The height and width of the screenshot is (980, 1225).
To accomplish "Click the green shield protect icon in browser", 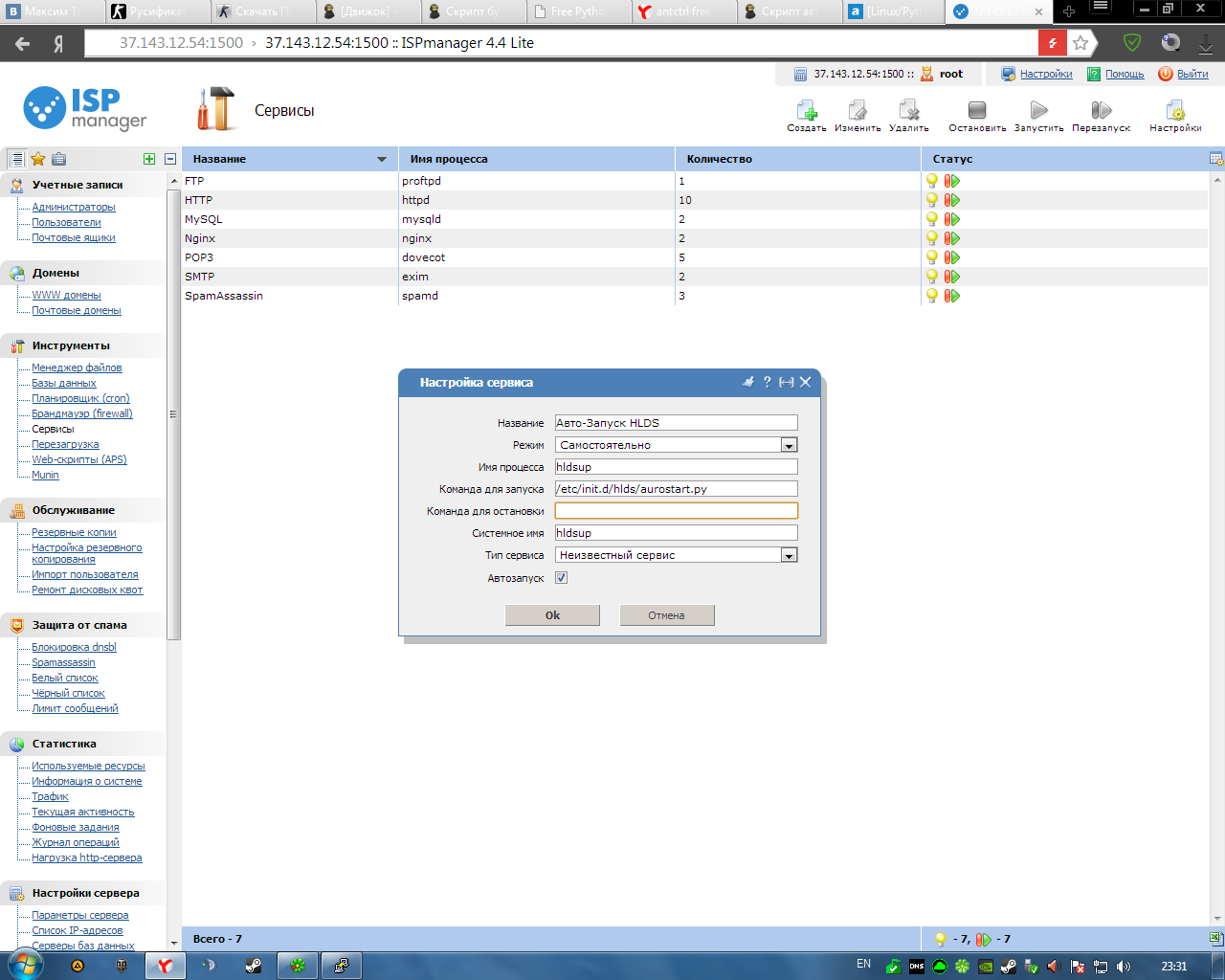I will [1132, 43].
